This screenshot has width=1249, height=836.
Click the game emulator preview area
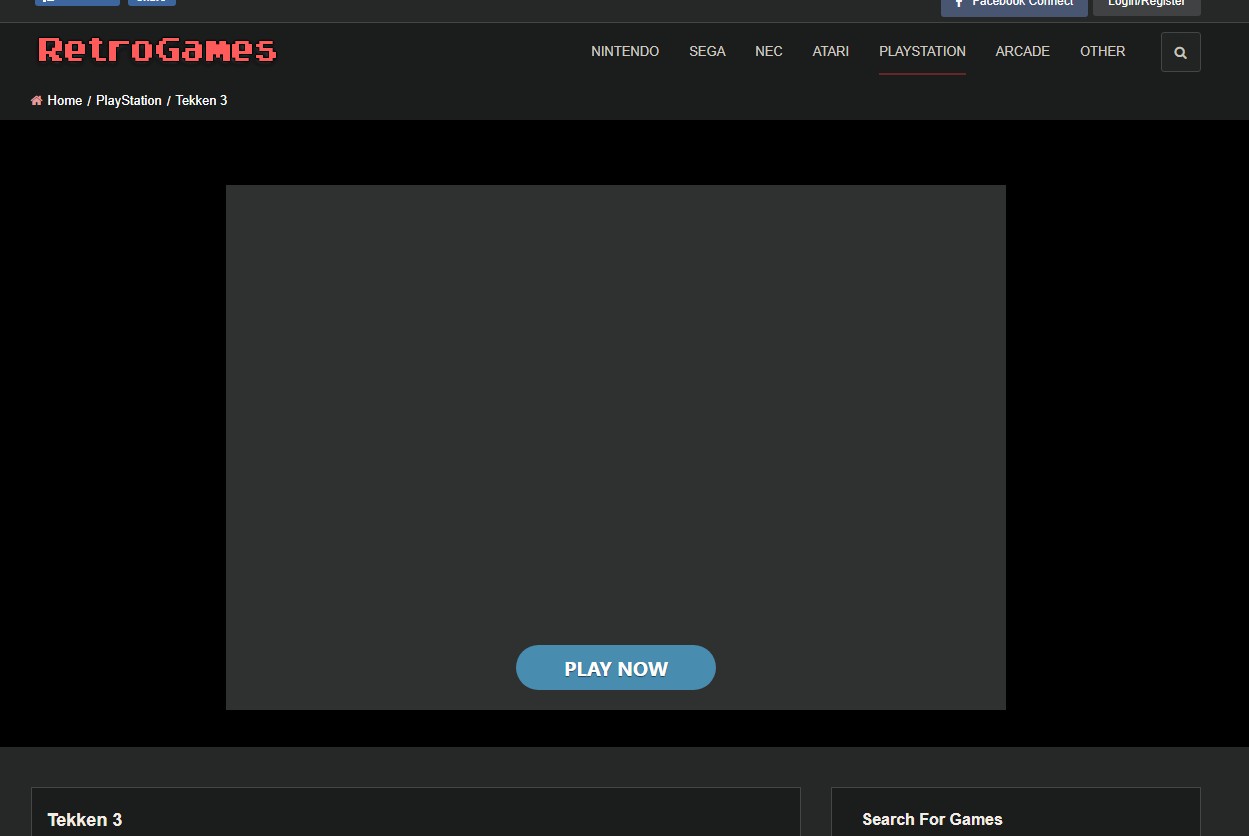click(616, 447)
